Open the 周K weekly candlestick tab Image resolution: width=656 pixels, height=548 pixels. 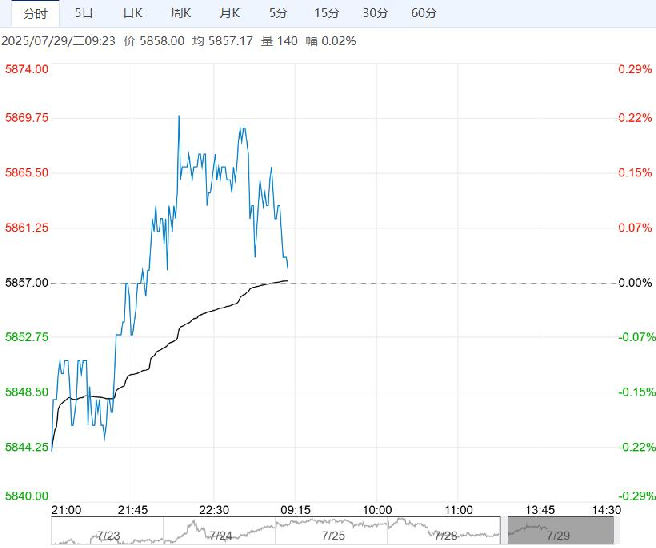coord(181,13)
